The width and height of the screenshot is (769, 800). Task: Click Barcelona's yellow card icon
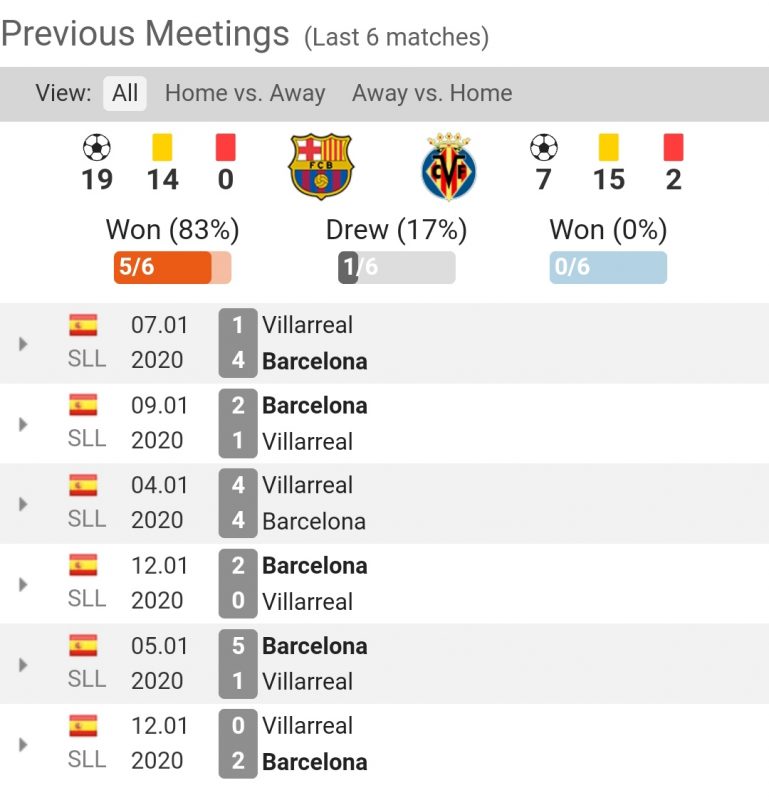[x=162, y=148]
